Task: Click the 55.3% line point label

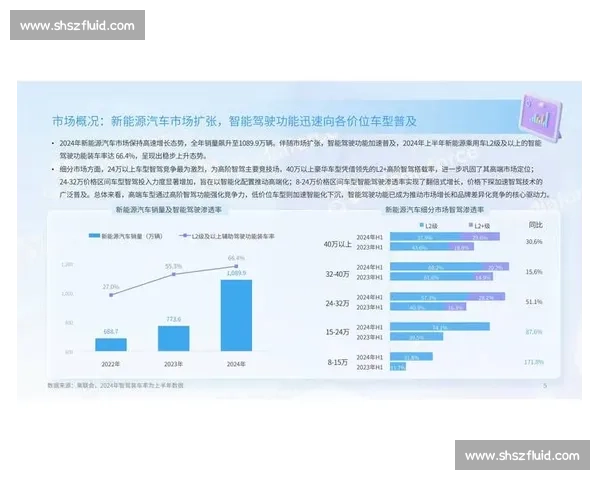Action: tap(174, 266)
